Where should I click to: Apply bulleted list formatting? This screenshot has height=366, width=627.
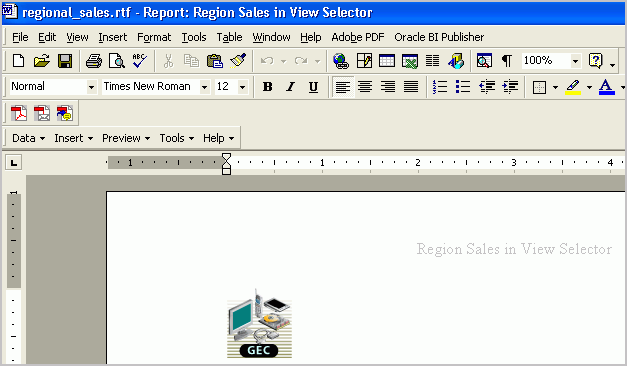pos(463,86)
